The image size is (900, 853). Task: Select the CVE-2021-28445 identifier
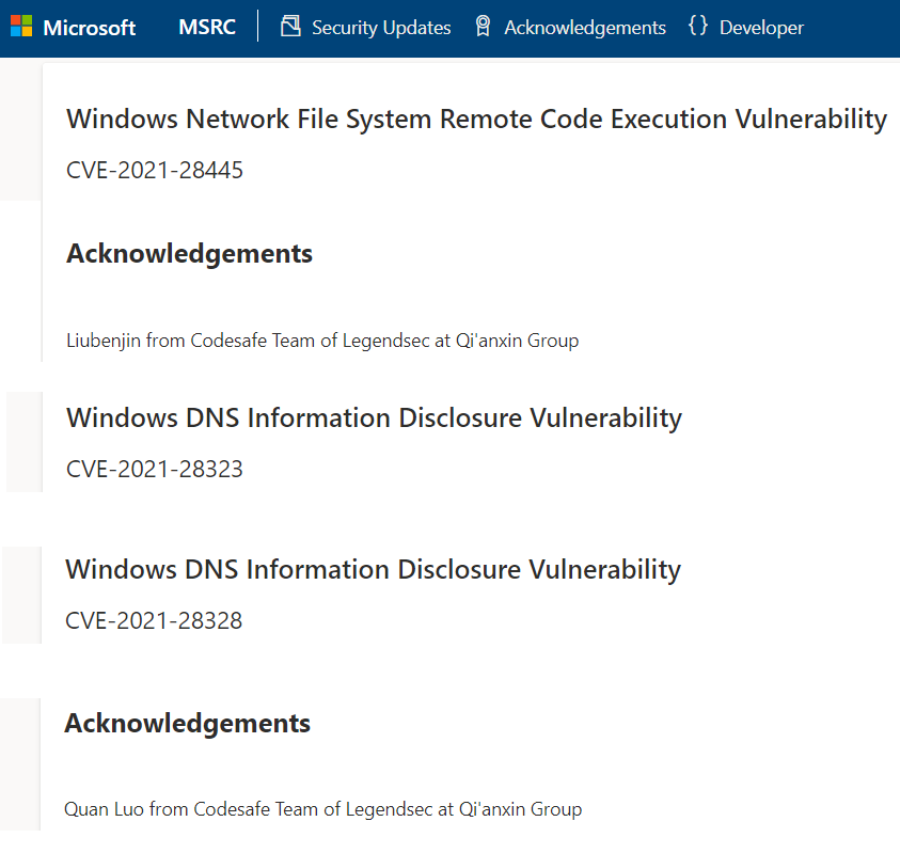tap(154, 170)
